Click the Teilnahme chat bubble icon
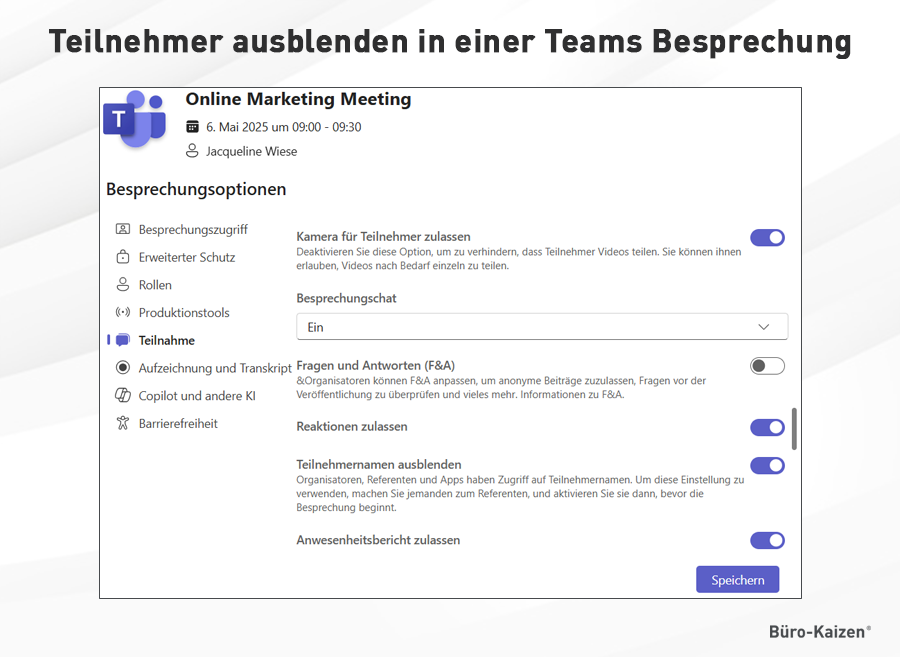 pyautogui.click(x=123, y=340)
